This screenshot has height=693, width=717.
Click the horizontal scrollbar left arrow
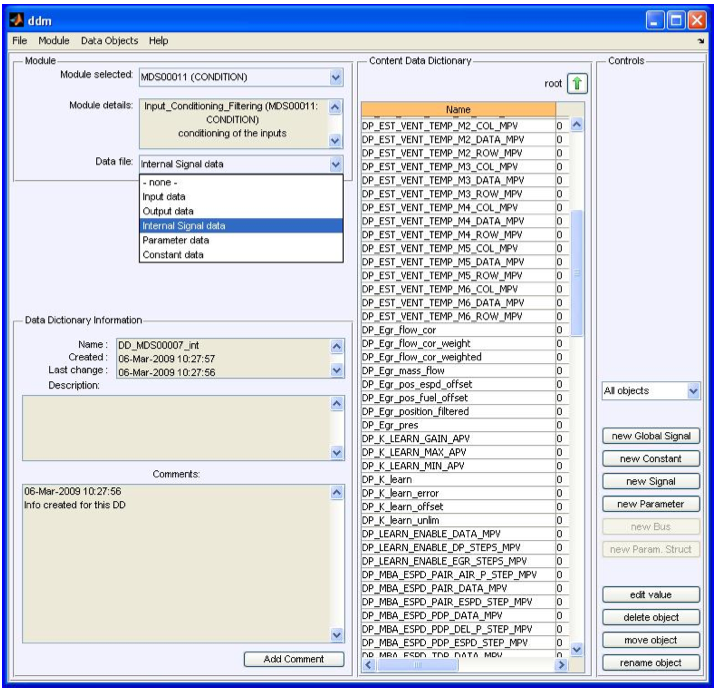[x=369, y=666]
